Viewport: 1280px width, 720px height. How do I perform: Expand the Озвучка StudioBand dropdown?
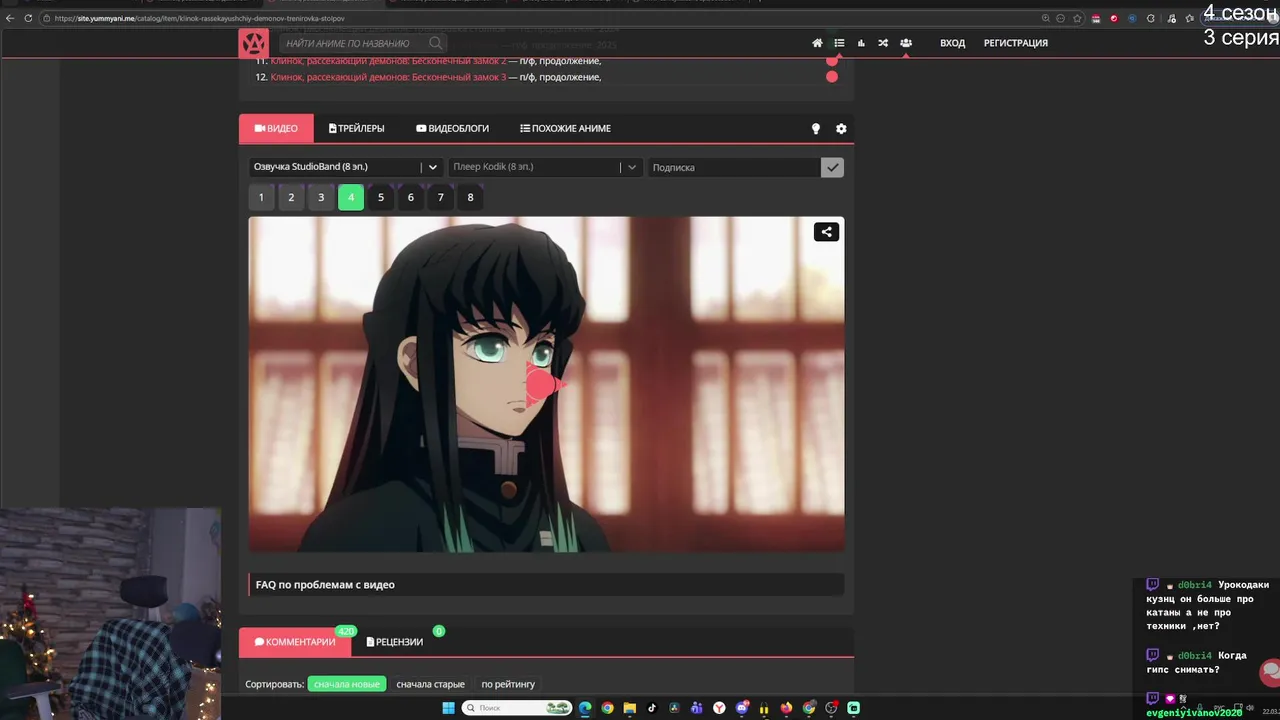pos(346,167)
